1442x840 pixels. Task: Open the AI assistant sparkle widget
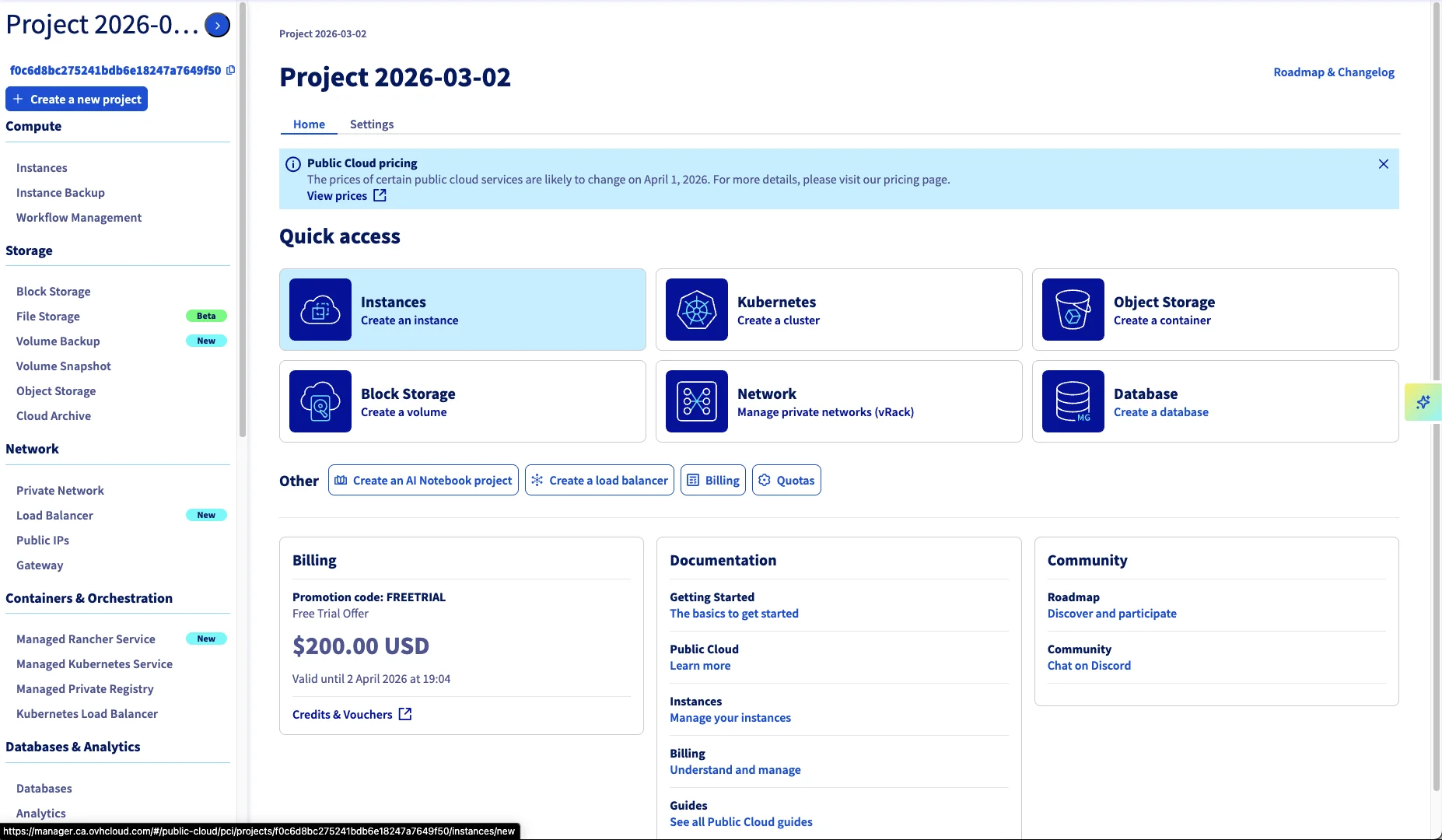coord(1423,402)
